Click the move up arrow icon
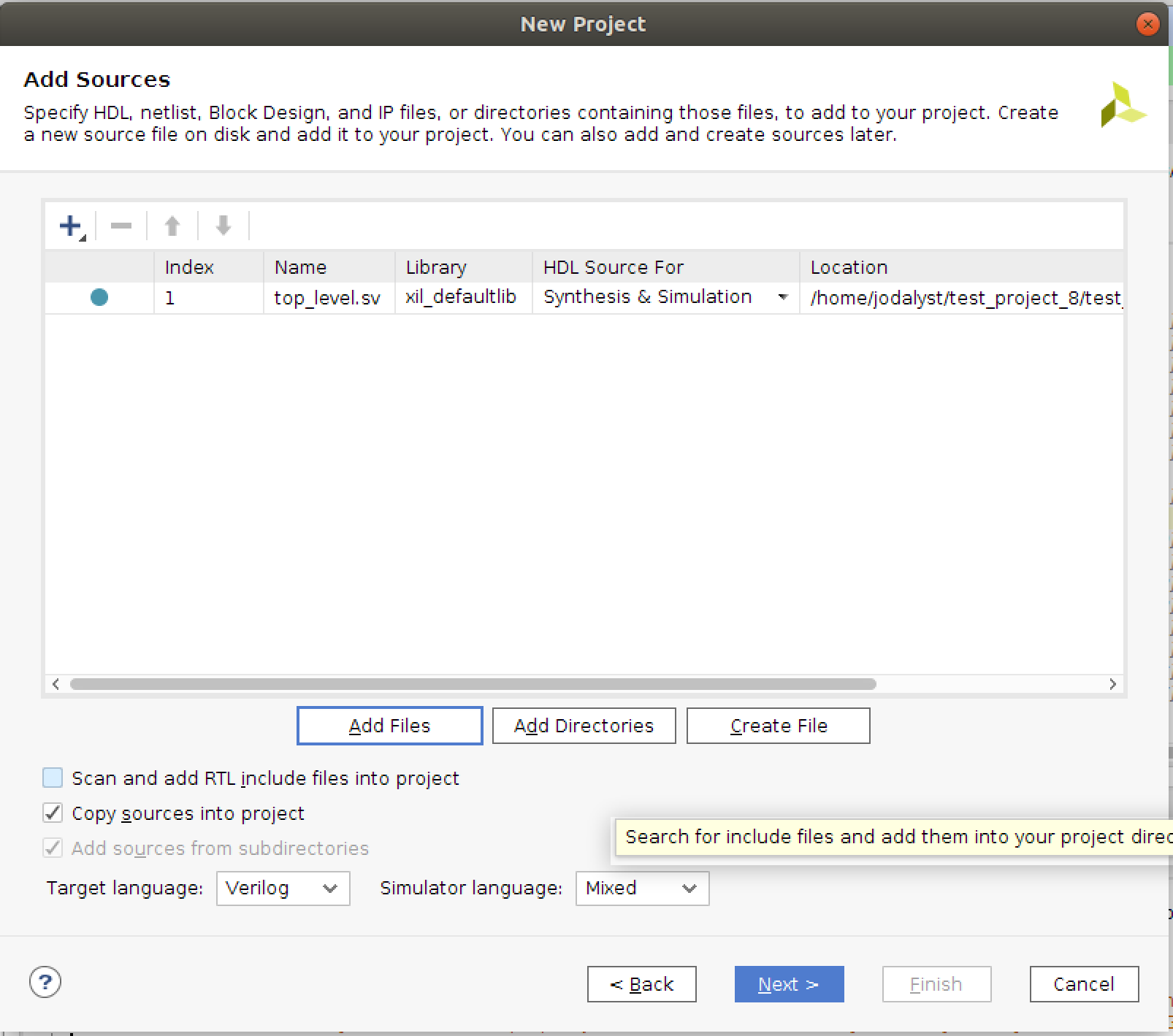The height and width of the screenshot is (1036, 1173). click(x=172, y=226)
